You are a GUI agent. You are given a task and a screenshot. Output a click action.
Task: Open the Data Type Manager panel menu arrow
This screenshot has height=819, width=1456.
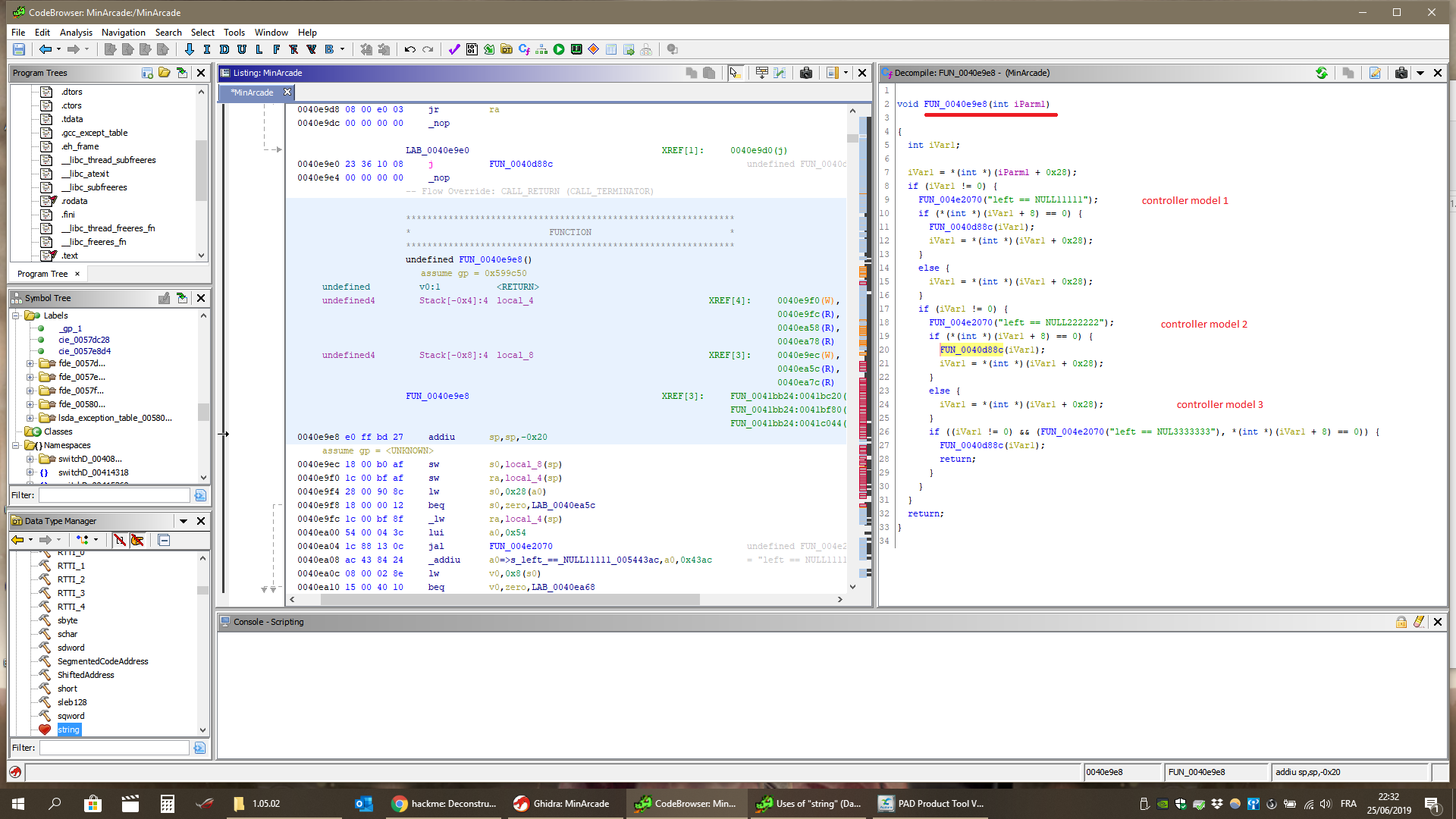pyautogui.click(x=184, y=521)
